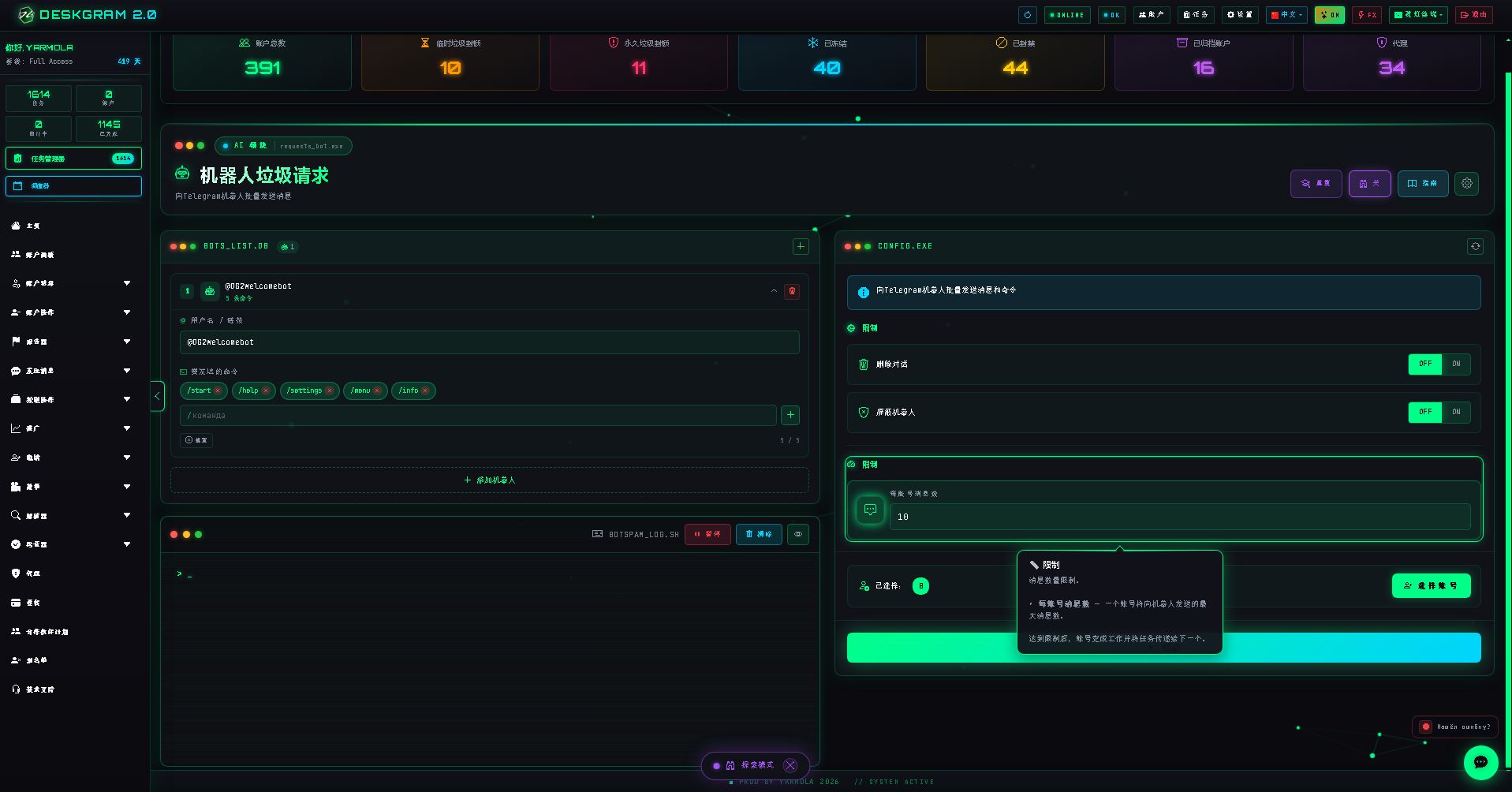Screen dimensions: 1512x792
Task: Toggle the ON effects button in top bar
Action: point(1329,15)
